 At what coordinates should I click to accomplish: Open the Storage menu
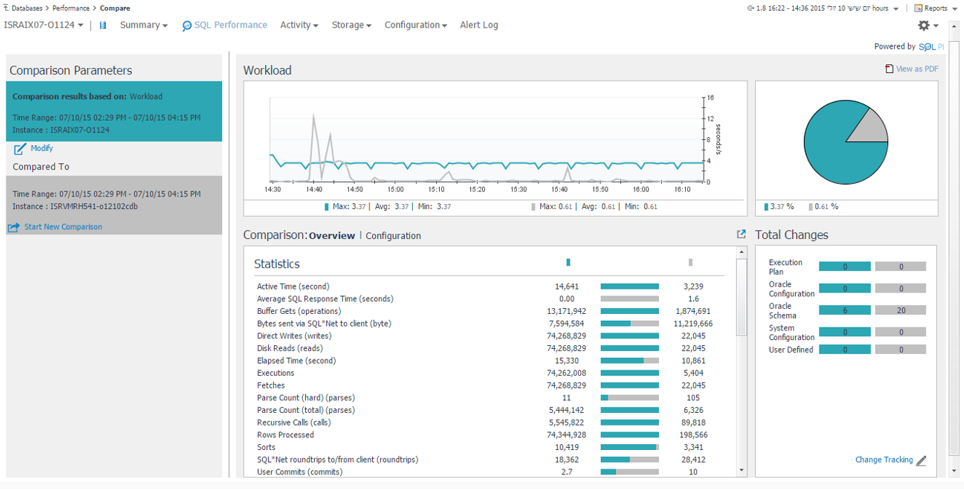[x=351, y=25]
